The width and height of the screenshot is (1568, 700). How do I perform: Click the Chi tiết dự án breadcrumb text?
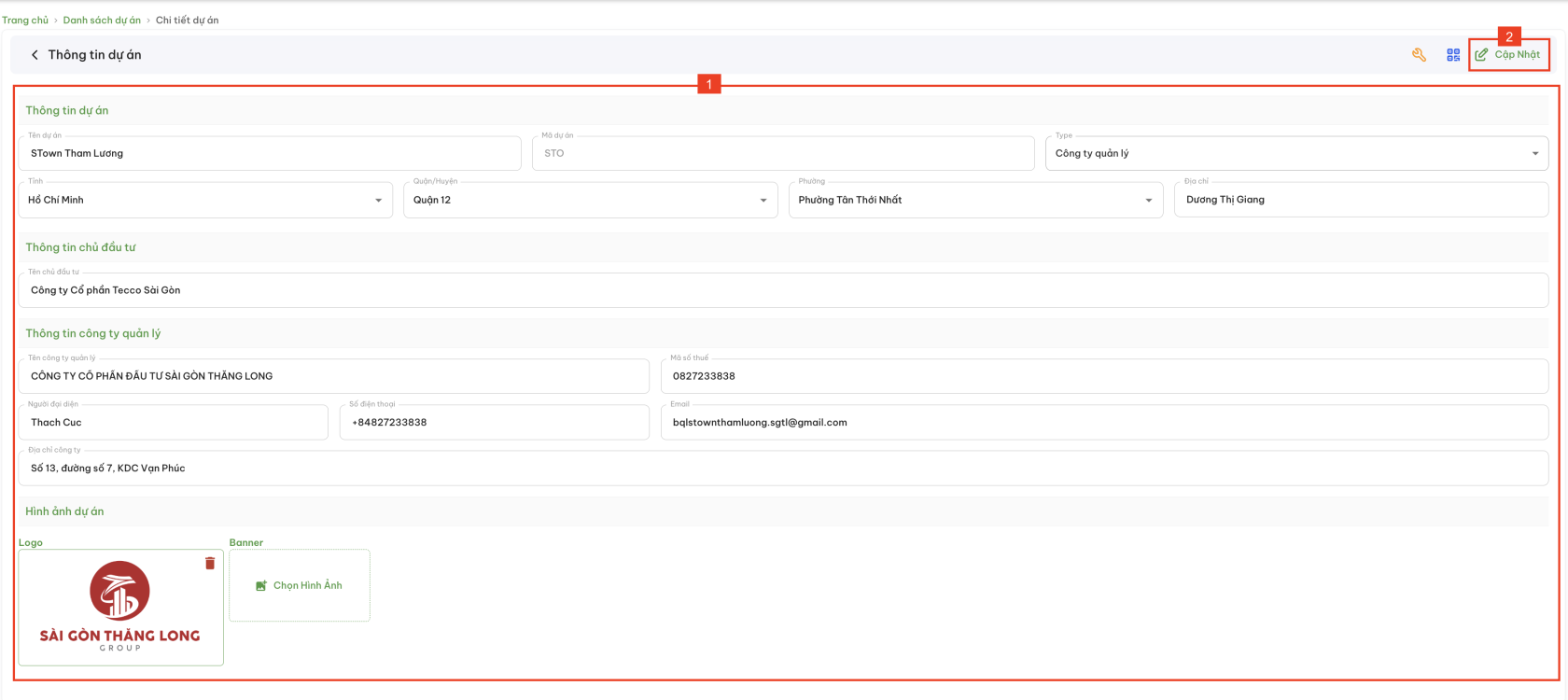tap(187, 20)
